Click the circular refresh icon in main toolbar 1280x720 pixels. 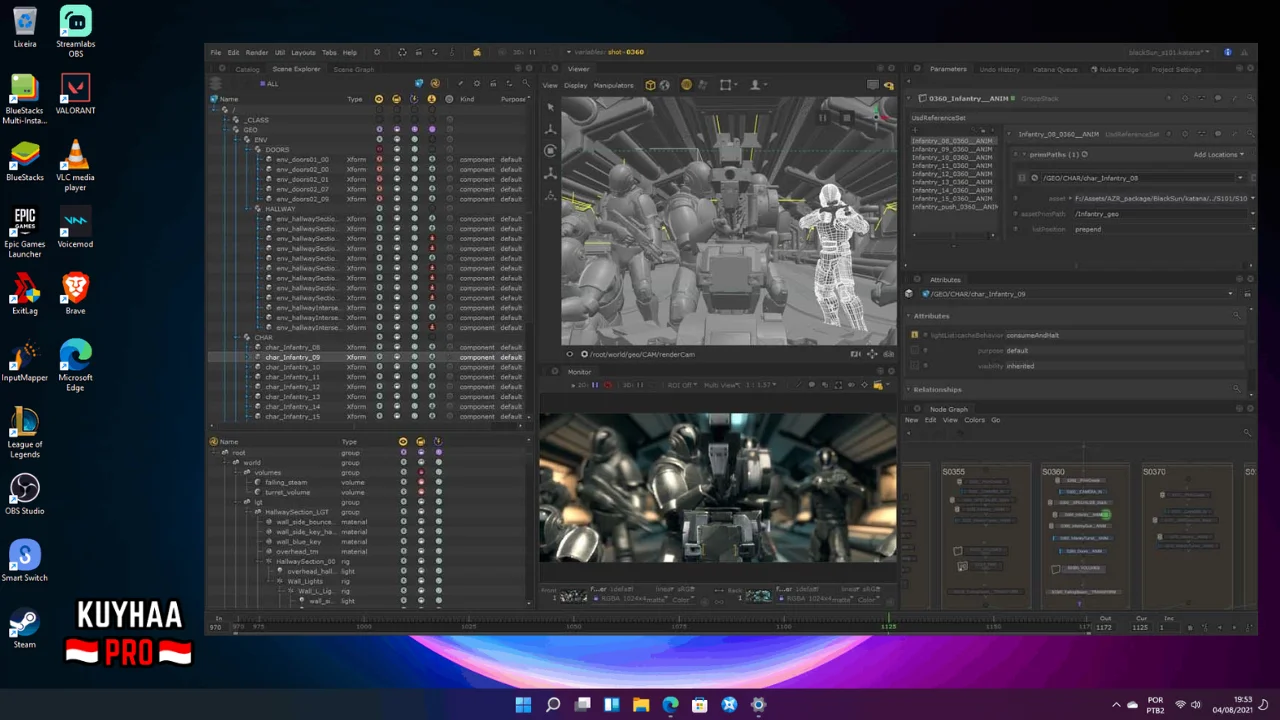pyautogui.click(x=402, y=52)
